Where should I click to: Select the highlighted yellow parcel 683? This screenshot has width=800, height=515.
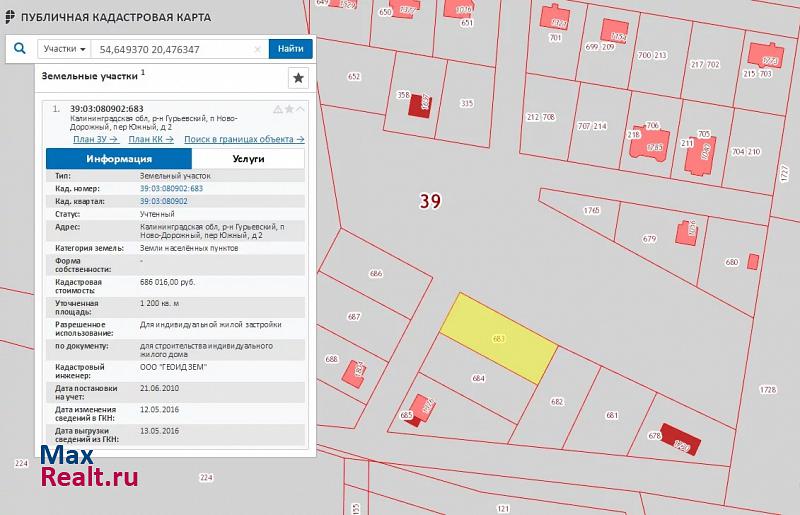click(499, 338)
